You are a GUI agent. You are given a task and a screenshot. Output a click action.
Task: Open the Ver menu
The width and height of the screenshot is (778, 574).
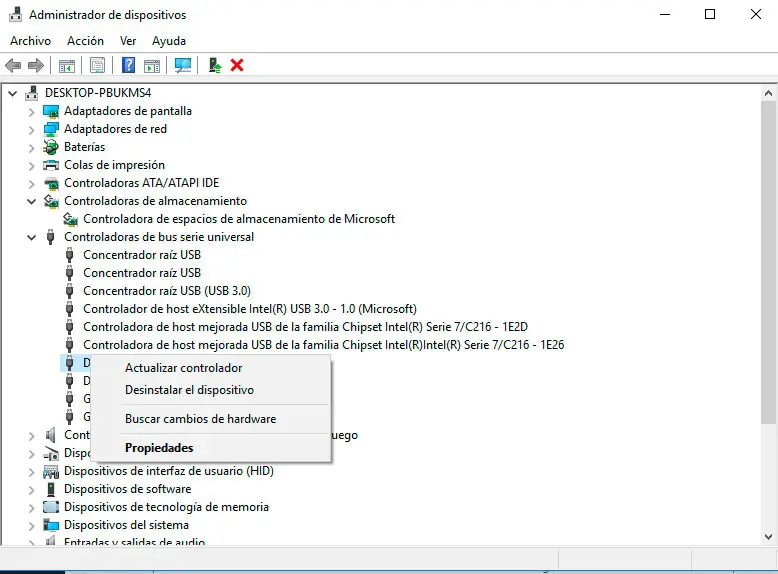[x=128, y=41]
